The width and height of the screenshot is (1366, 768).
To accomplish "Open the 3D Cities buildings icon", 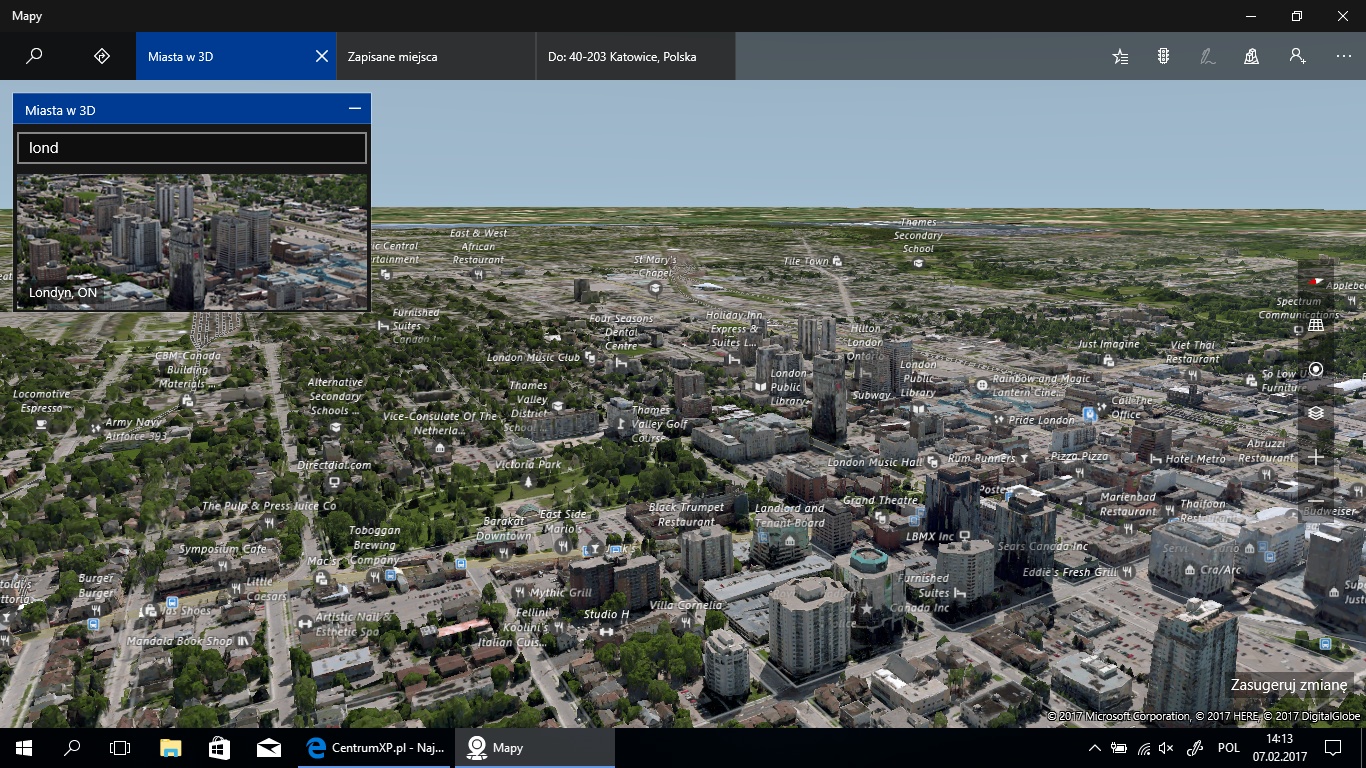I will point(1251,57).
